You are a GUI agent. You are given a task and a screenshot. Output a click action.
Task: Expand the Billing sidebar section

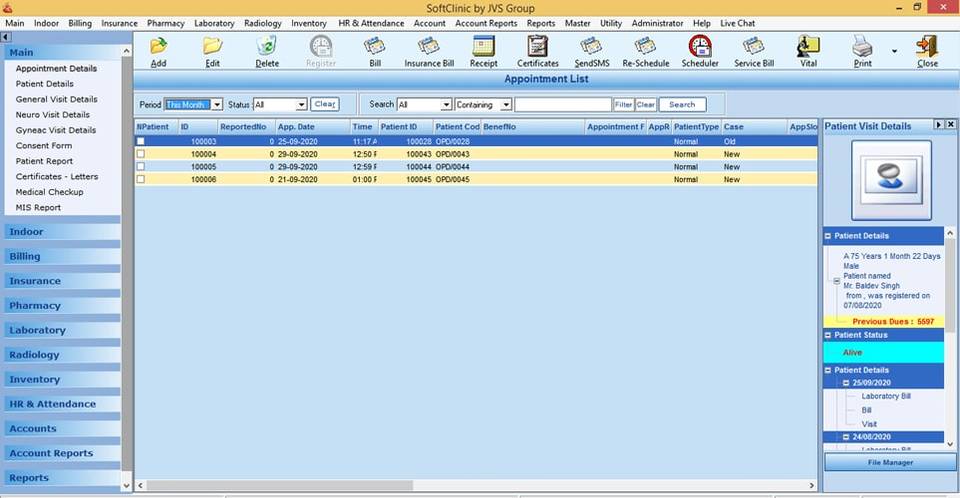click(62, 256)
